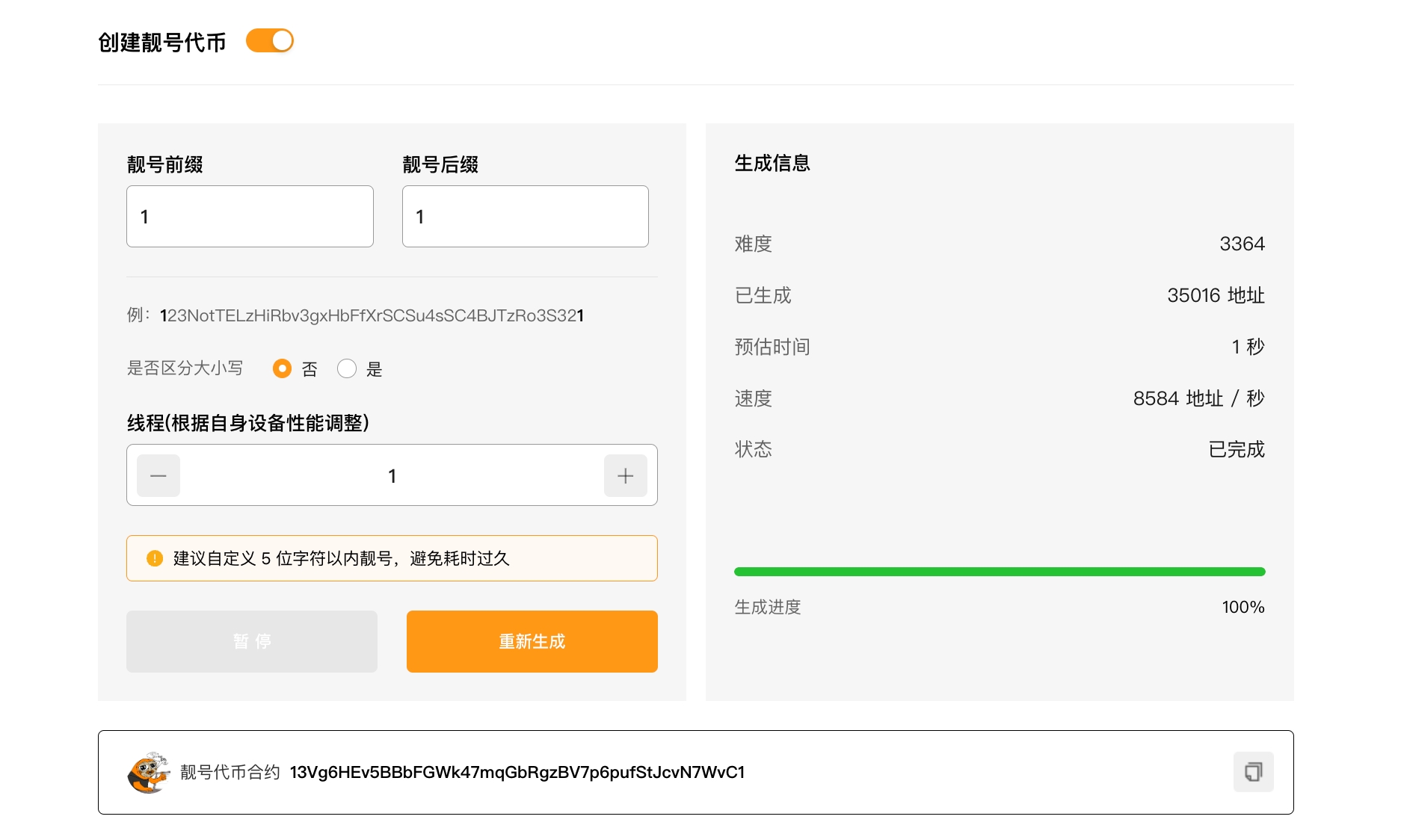Click the orange warning exclamation icon
Image resolution: width=1401 pixels, height=840 pixels.
click(x=155, y=558)
